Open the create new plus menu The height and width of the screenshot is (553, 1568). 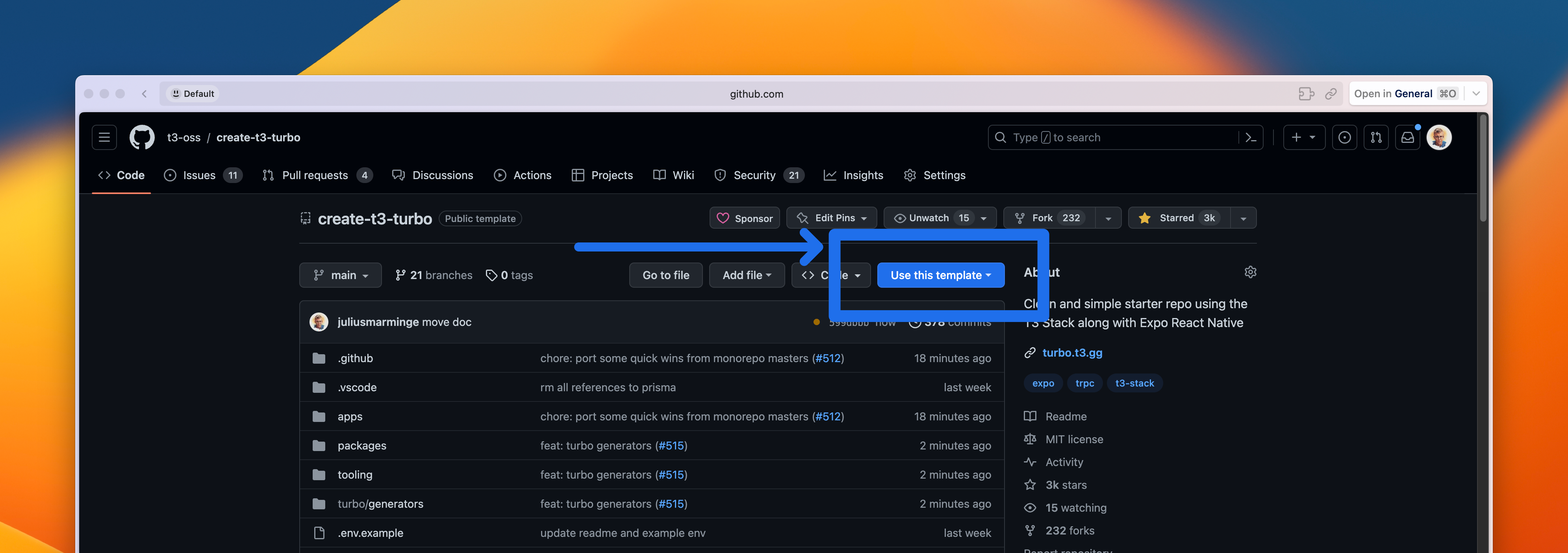click(1304, 137)
